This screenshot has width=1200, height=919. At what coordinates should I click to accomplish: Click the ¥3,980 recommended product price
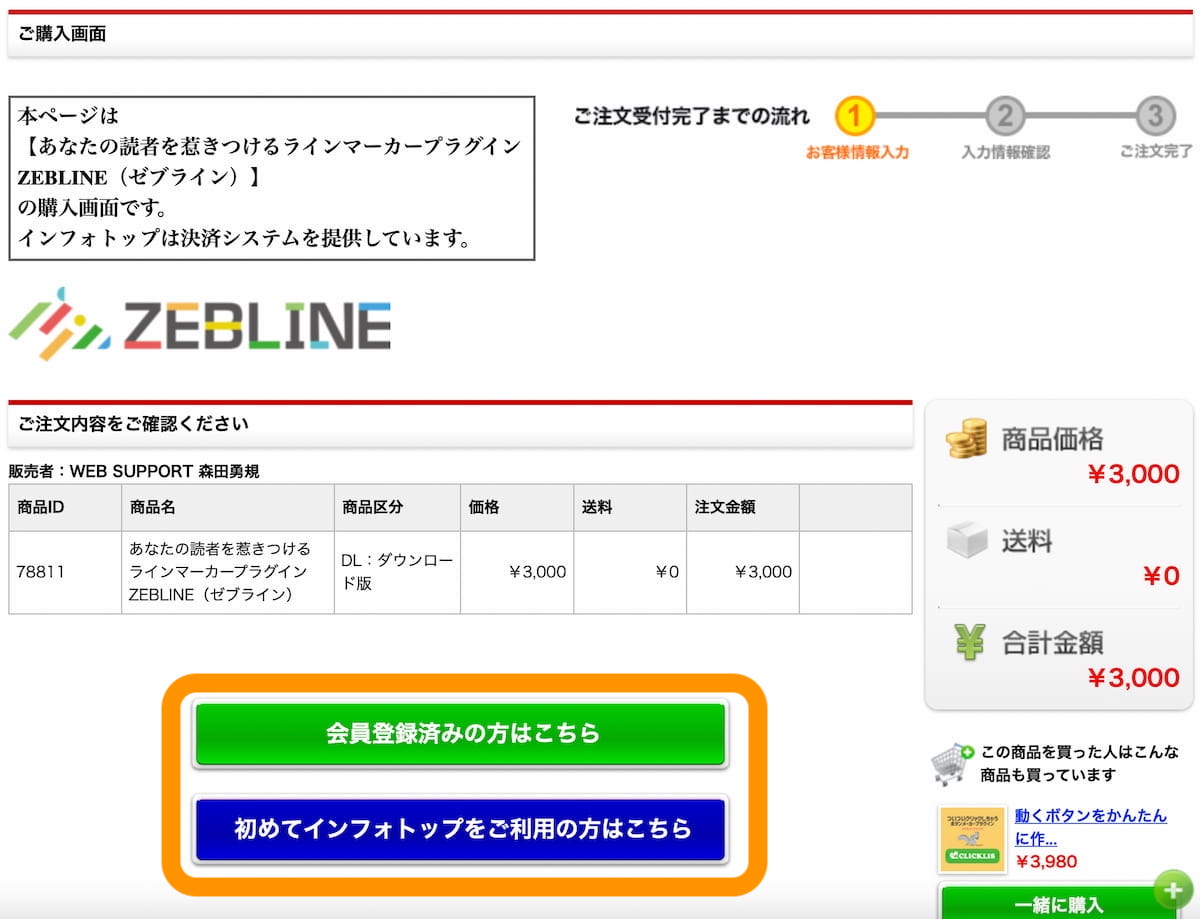(1046, 861)
